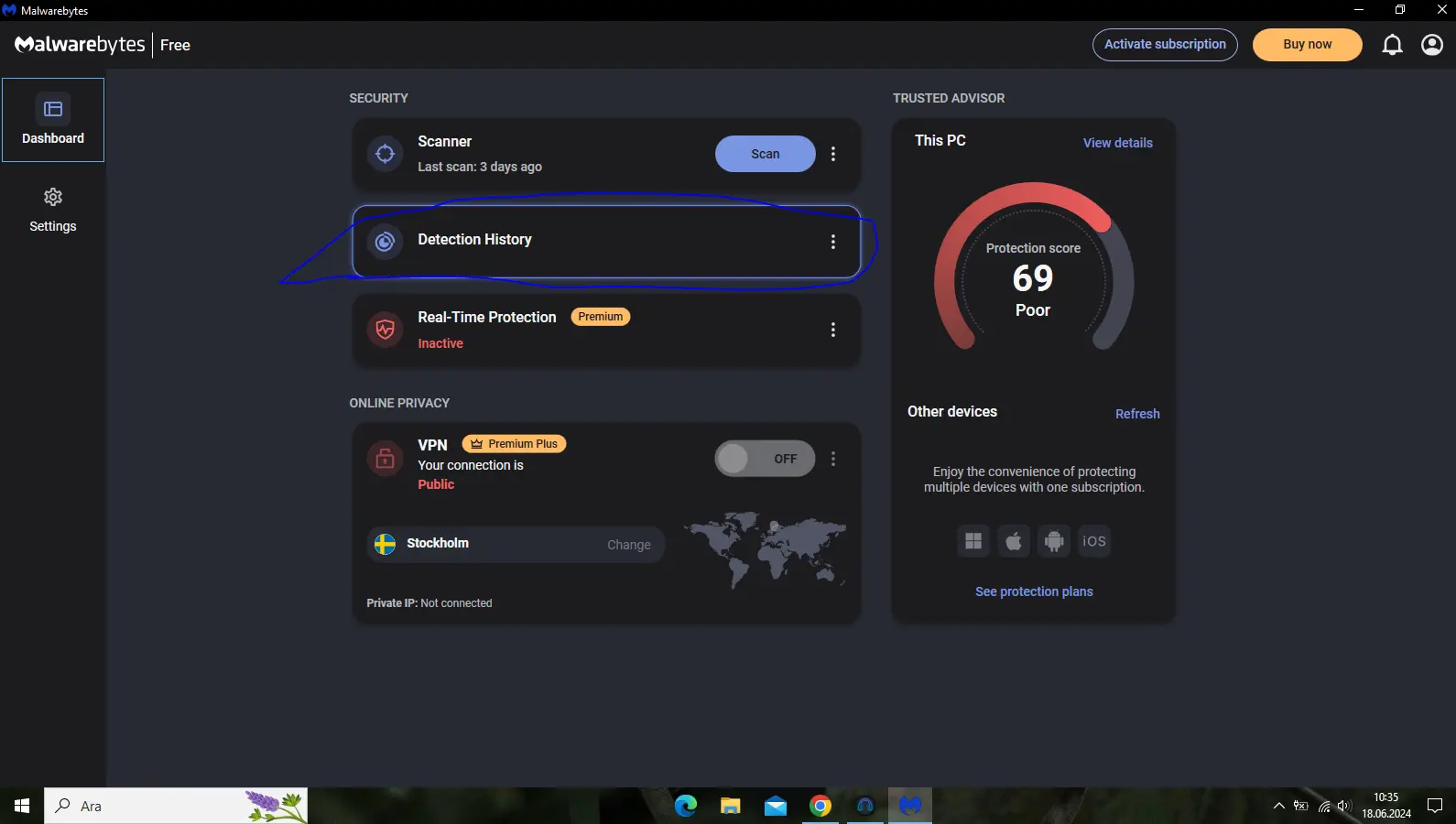Click the Inactive status text
1456x824 pixels.
pos(440,343)
